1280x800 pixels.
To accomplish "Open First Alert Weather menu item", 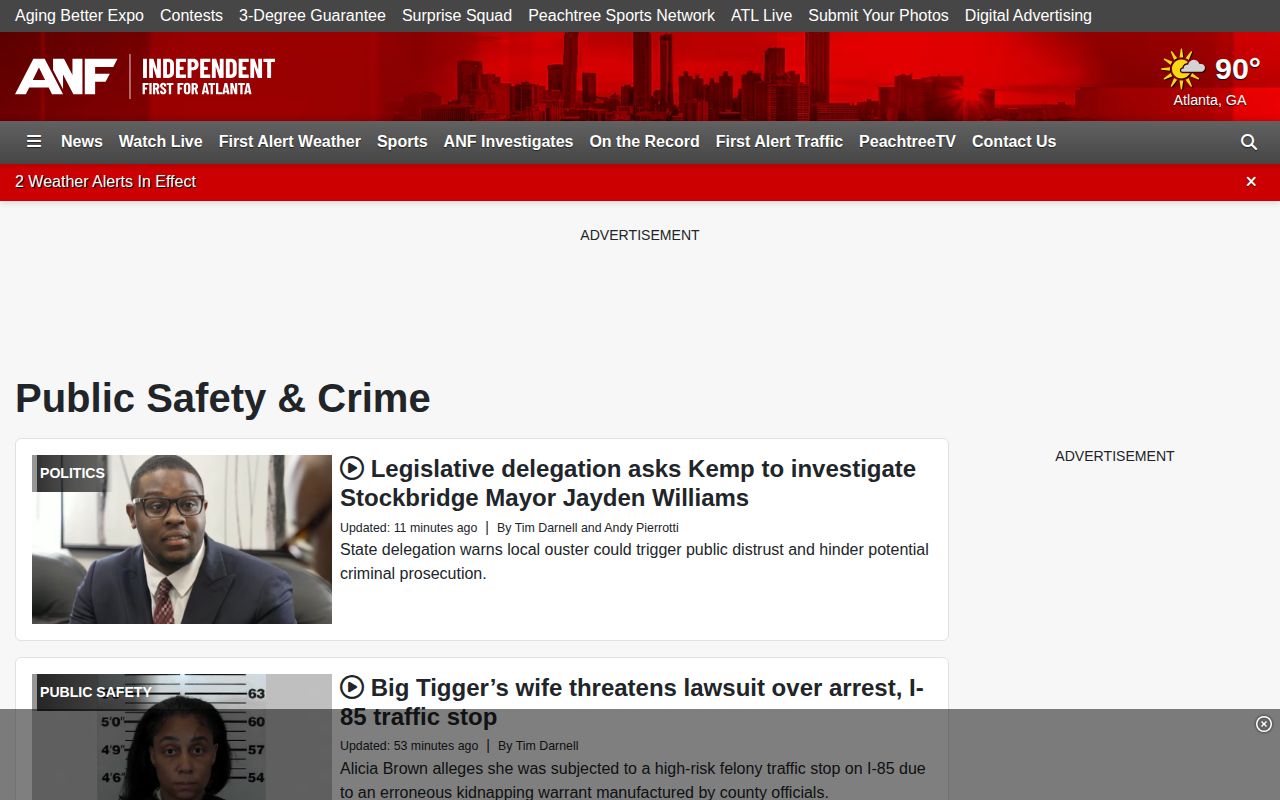I will [x=290, y=142].
